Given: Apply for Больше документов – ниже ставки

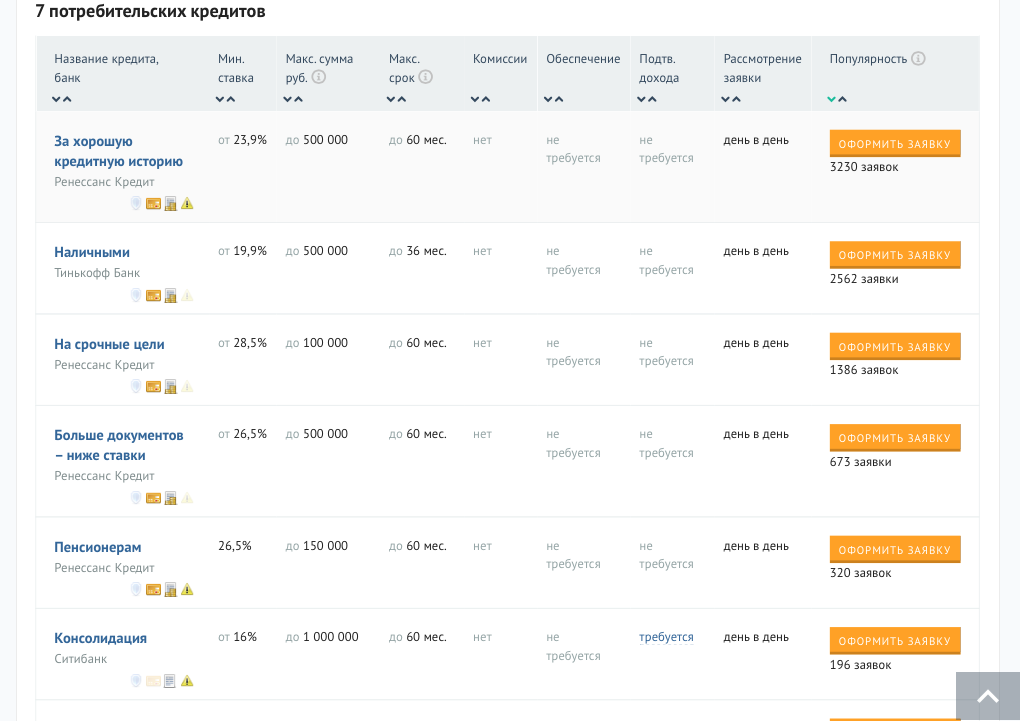Looking at the screenshot, I should click(895, 438).
